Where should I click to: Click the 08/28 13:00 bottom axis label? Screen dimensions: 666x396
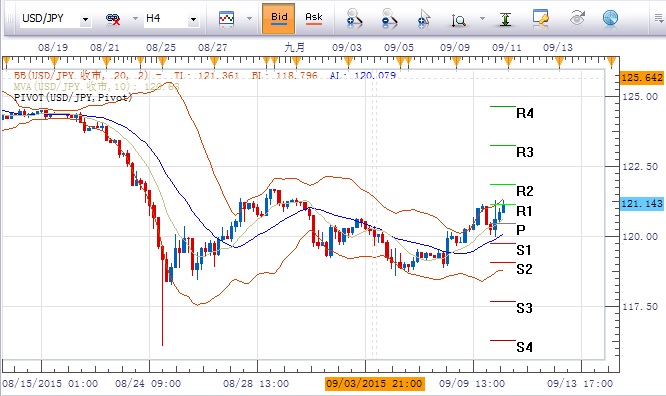[x=256, y=384]
